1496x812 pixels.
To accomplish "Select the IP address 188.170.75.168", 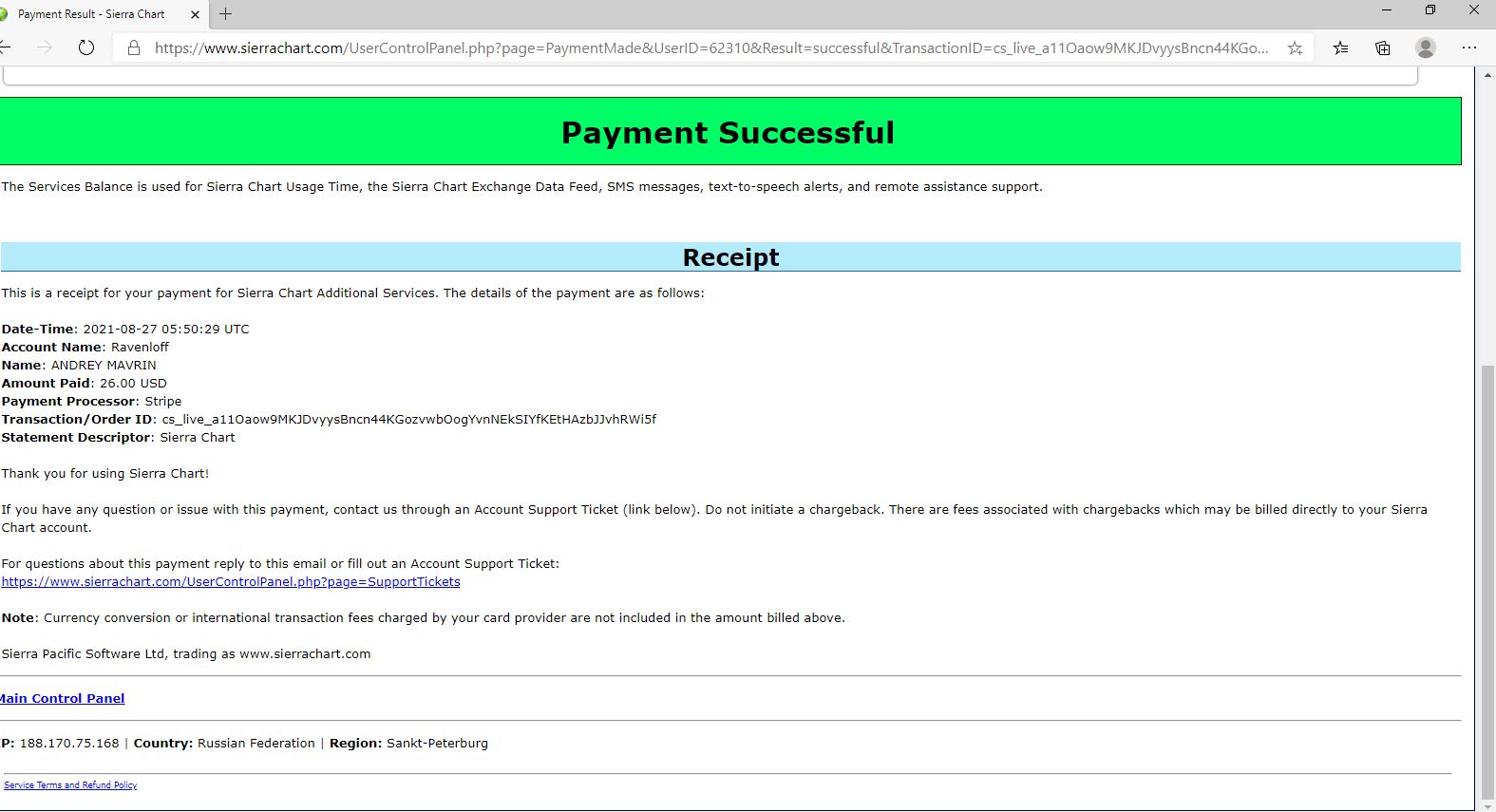I will click(x=69, y=744).
